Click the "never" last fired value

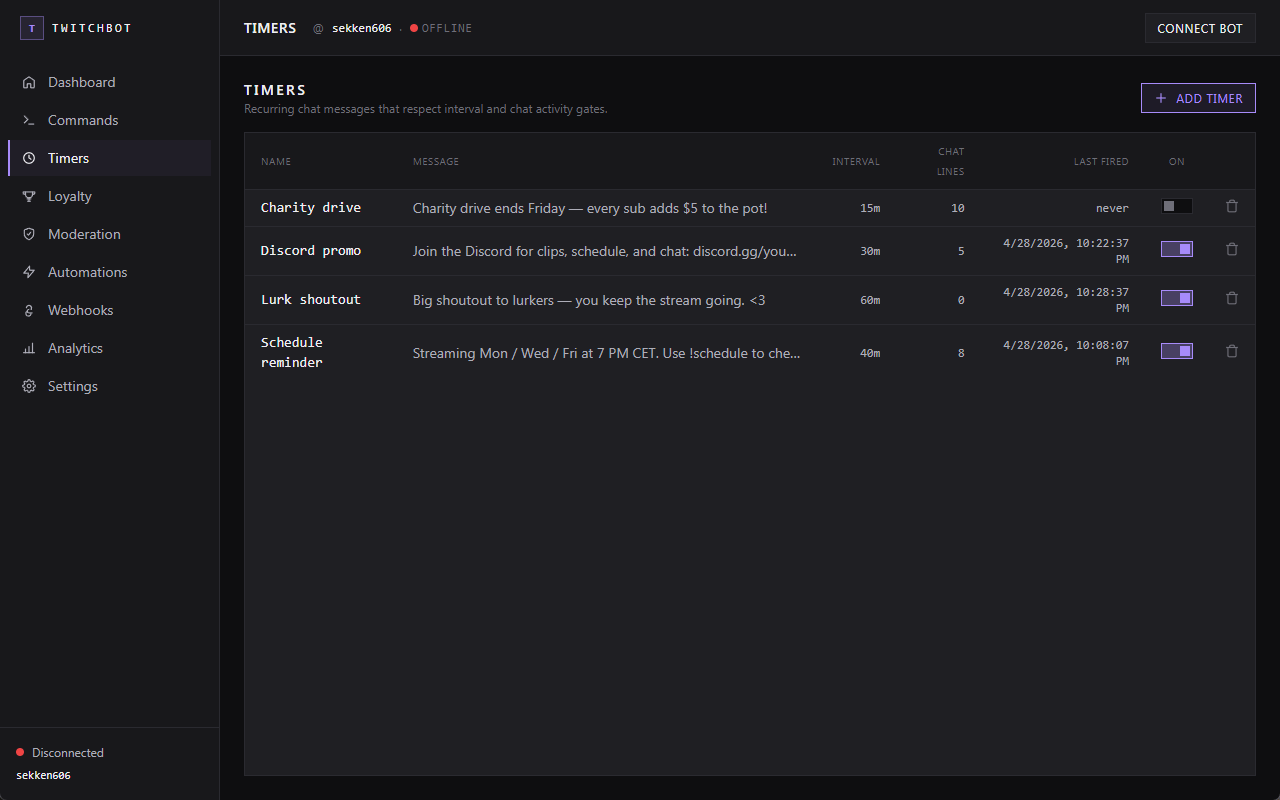(1112, 208)
